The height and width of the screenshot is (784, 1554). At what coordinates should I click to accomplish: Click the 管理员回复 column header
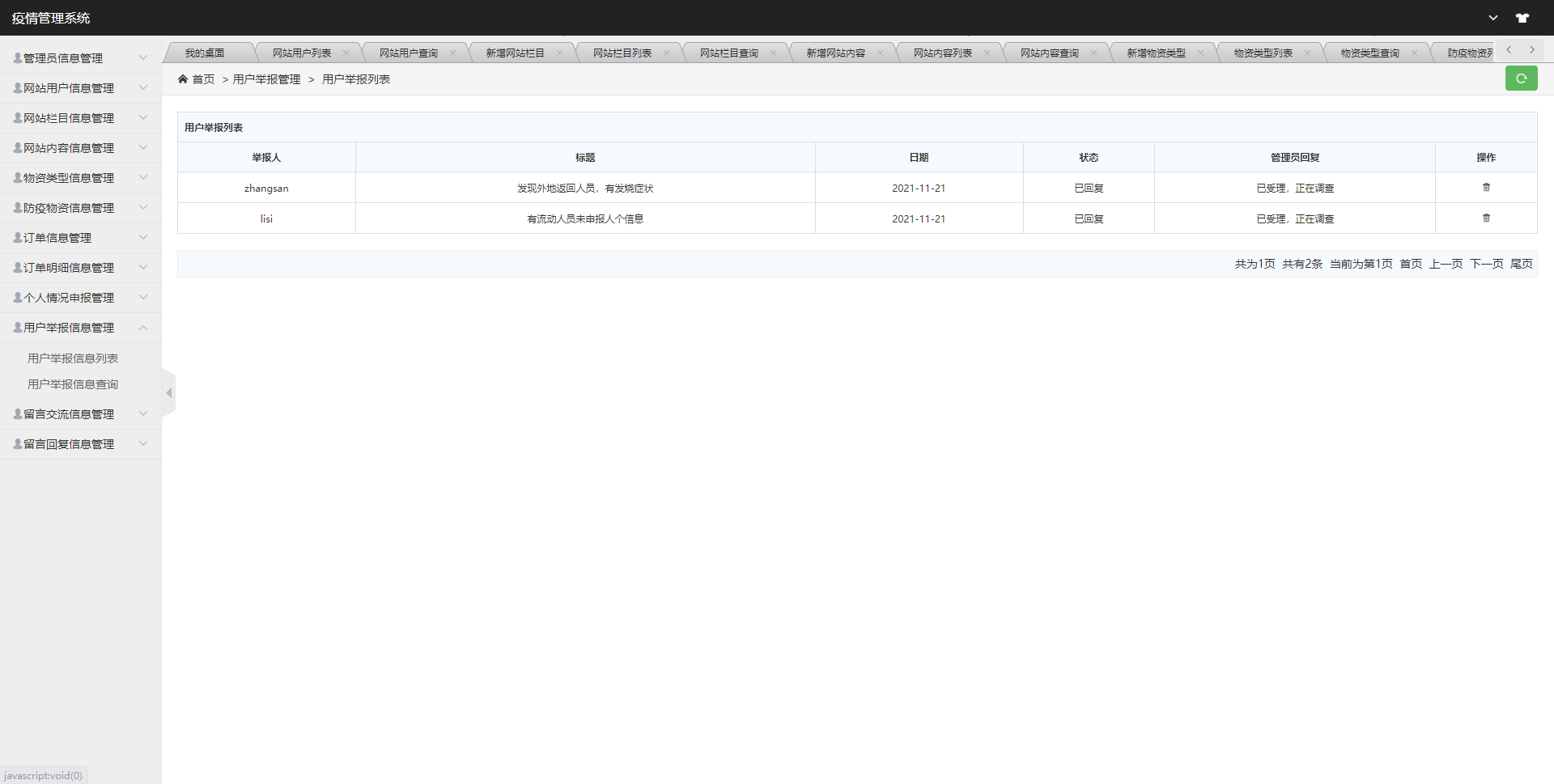click(1294, 157)
